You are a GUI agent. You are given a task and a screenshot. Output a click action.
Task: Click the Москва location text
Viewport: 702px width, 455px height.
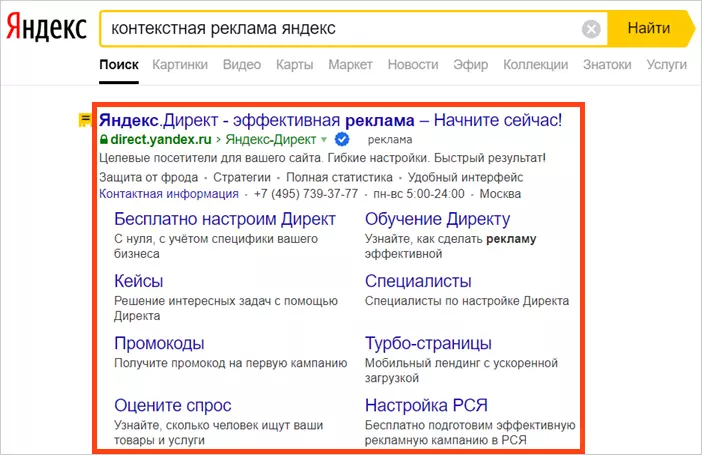coord(500,194)
